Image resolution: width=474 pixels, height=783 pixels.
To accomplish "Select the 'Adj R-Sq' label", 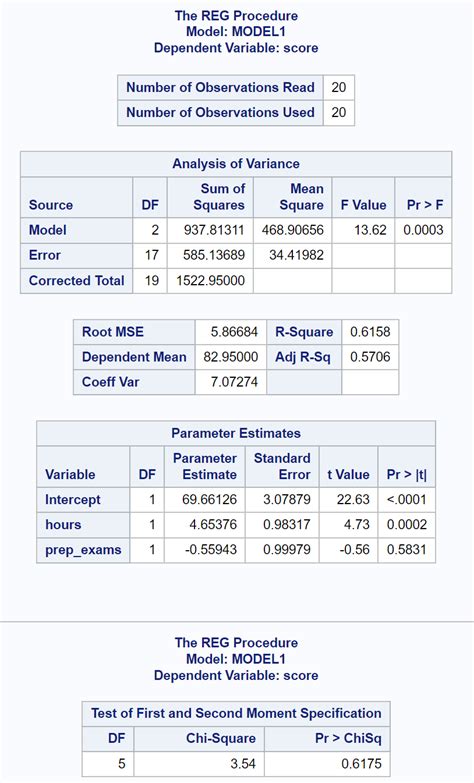I will [303, 357].
